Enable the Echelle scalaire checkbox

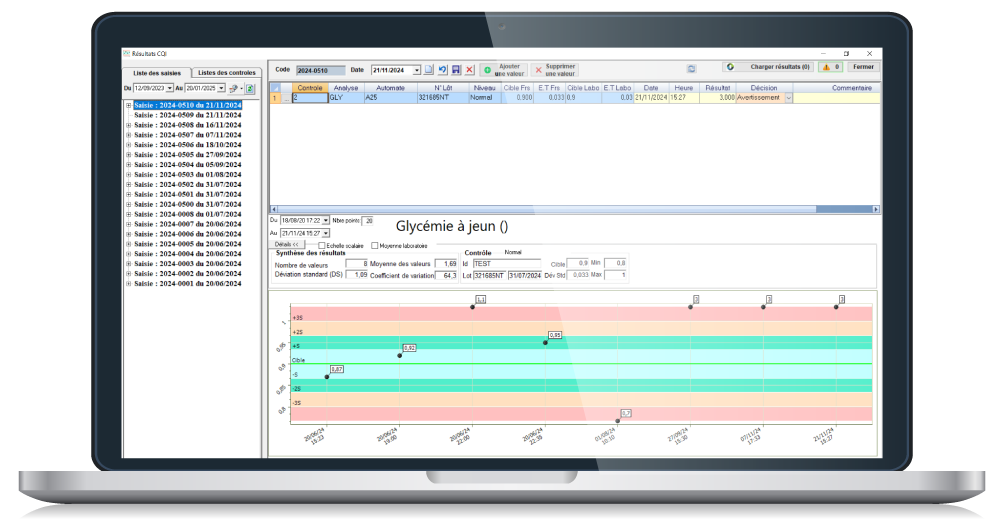[321, 245]
